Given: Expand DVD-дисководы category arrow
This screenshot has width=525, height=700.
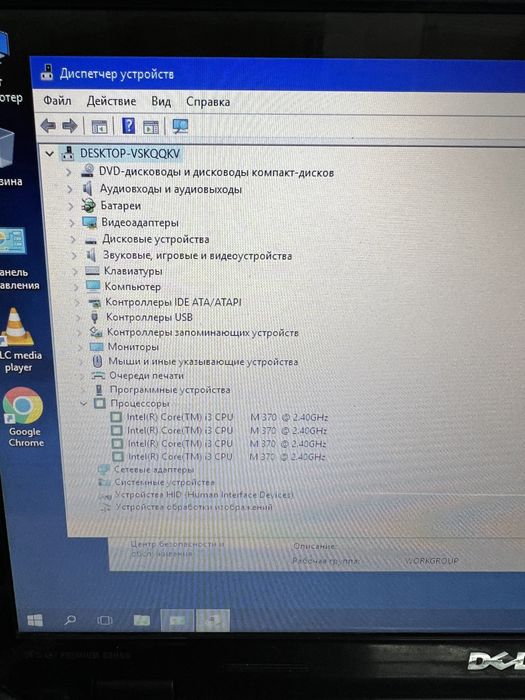Looking at the screenshot, I should [x=68, y=172].
